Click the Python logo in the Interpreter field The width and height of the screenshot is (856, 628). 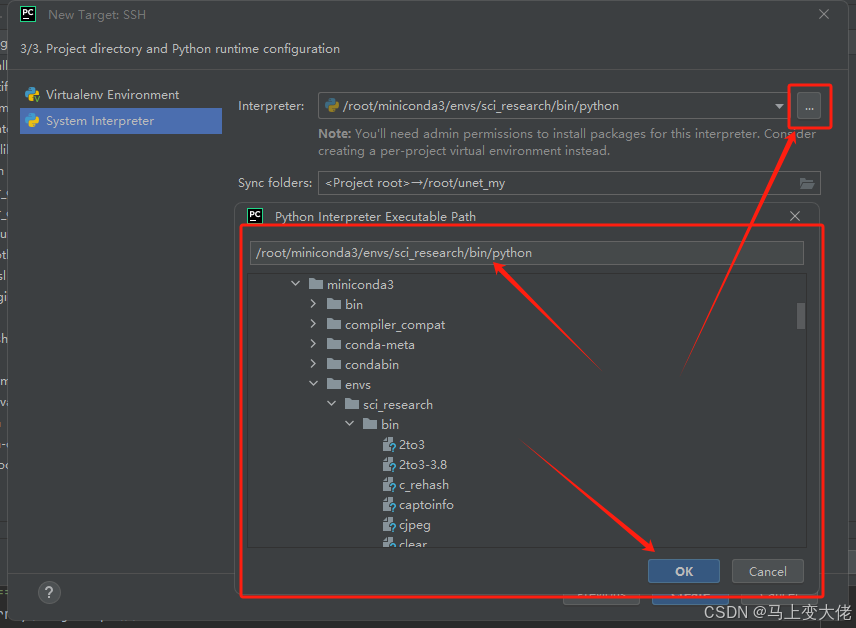[x=330, y=104]
